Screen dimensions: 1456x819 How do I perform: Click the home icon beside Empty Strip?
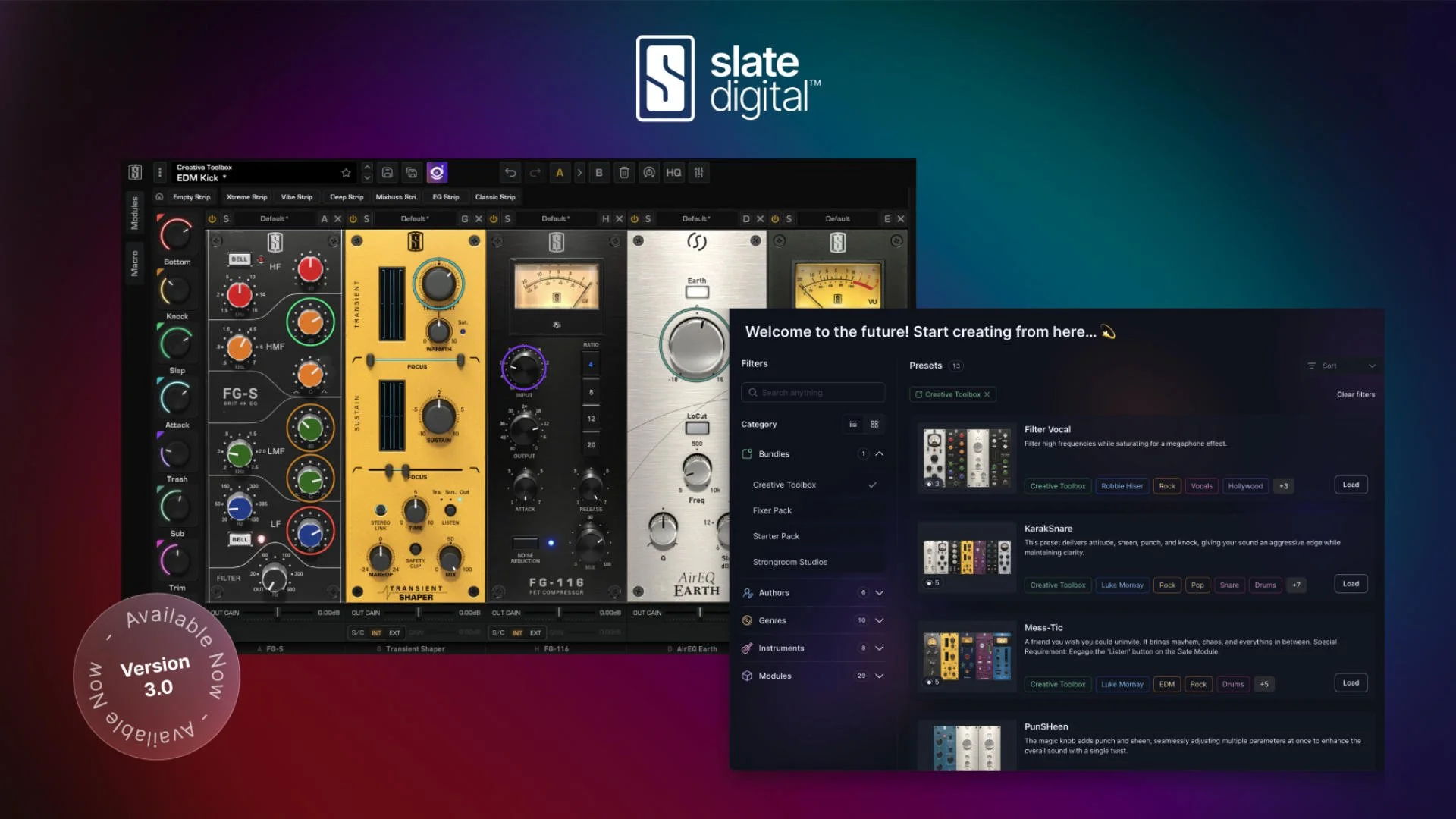click(159, 196)
